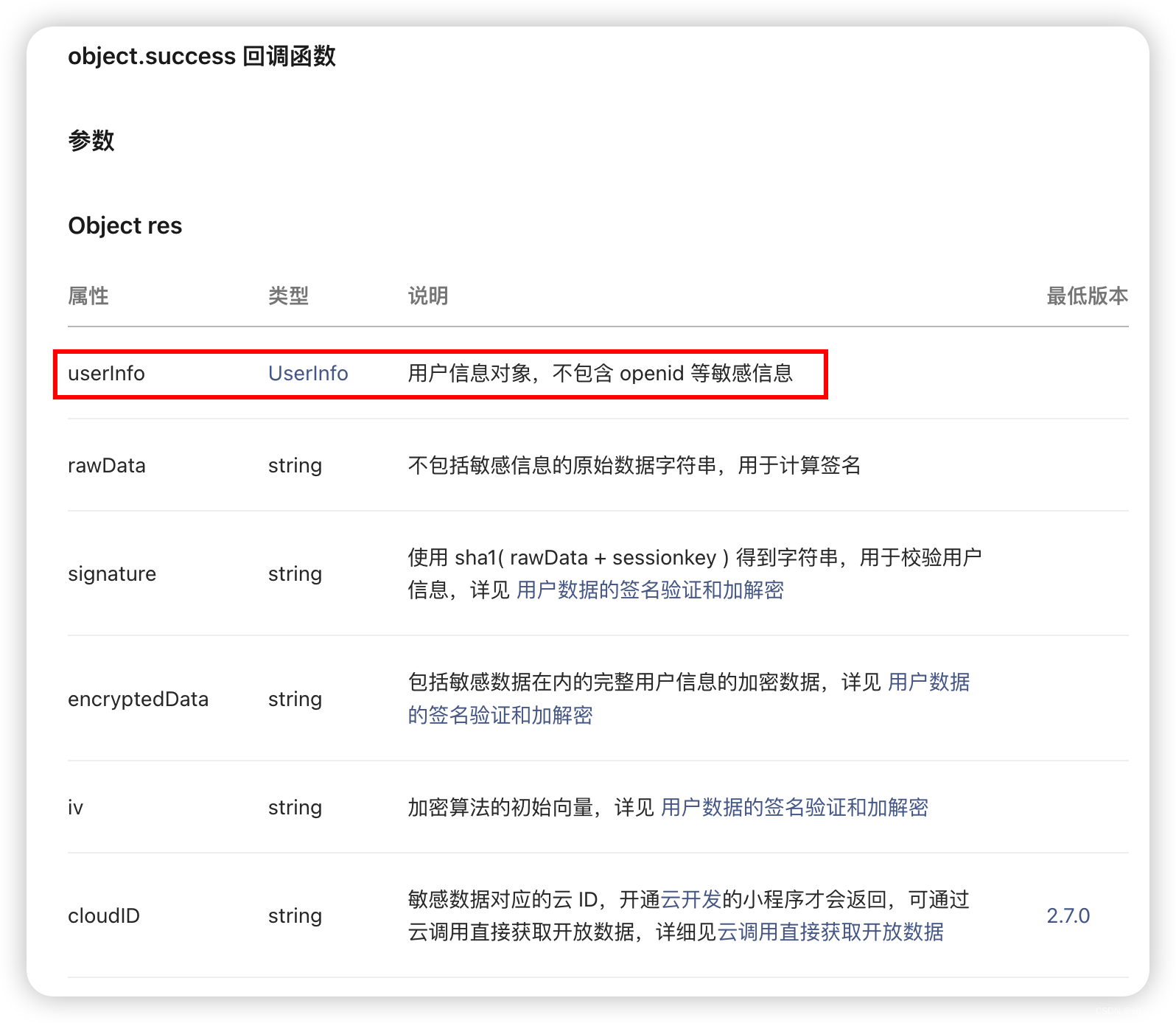
Task: Click the 参数 heading
Action: (x=91, y=140)
